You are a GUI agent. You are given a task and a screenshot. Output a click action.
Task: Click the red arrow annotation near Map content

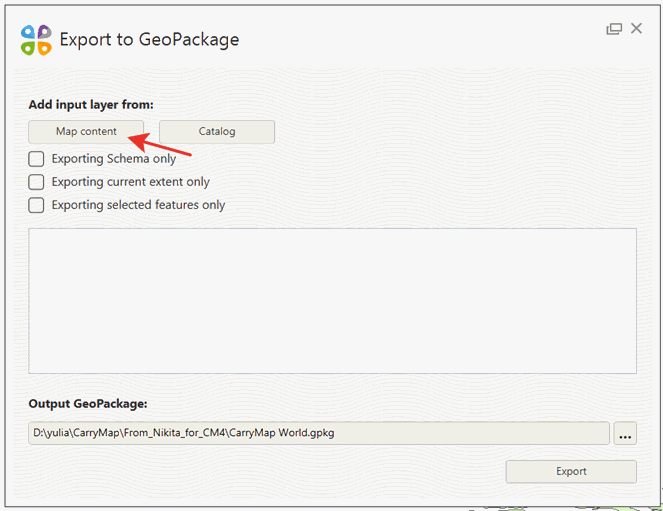(159, 144)
